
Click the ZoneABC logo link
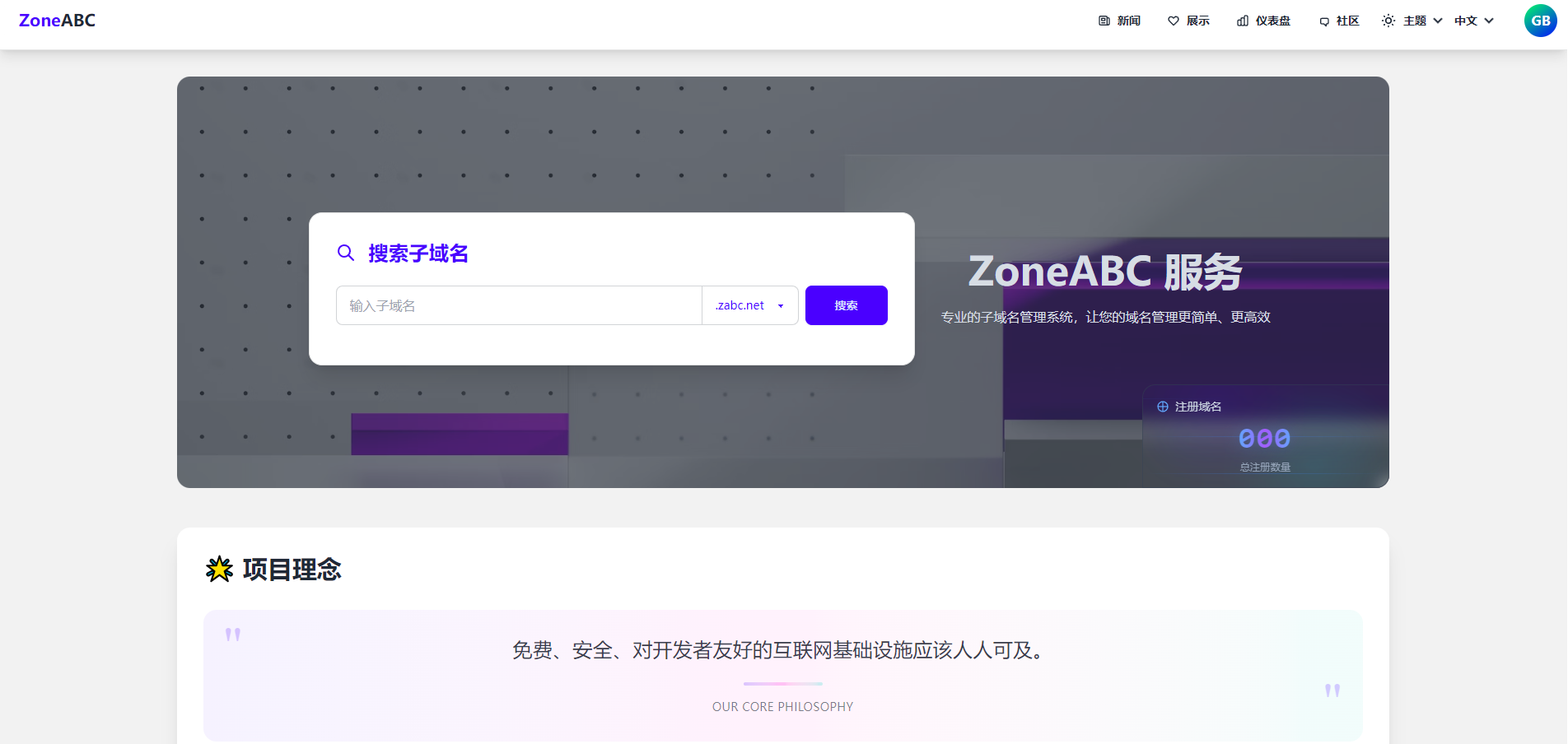[57, 21]
